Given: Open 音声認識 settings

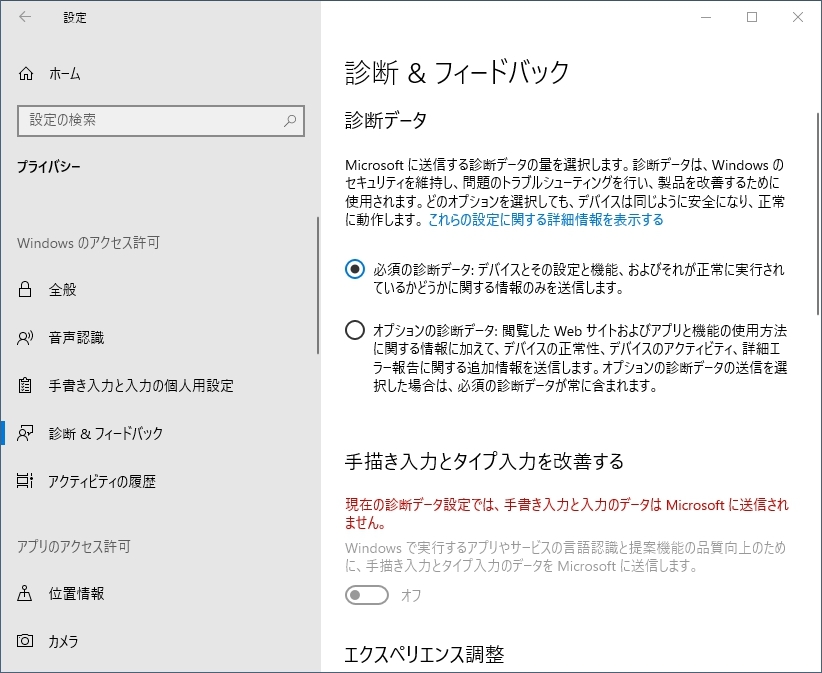Looking at the screenshot, I should click(158, 338).
